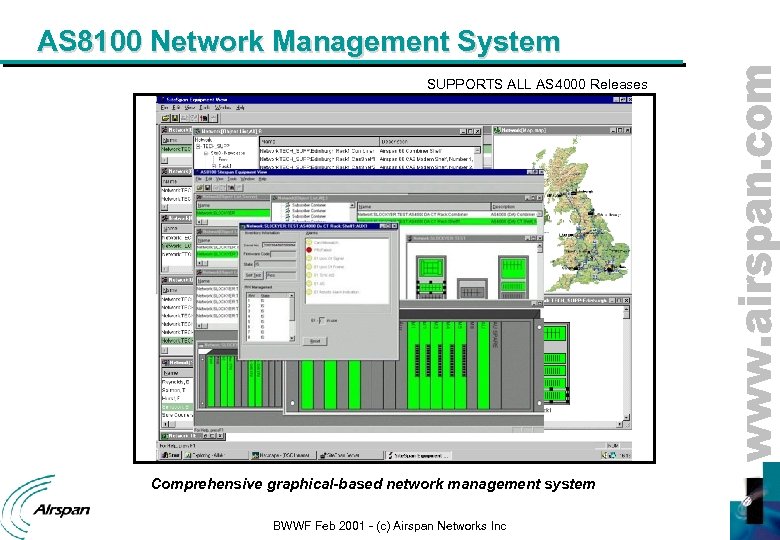Open the File menu in the AS8100 window
The image size is (780, 540).
point(198,179)
